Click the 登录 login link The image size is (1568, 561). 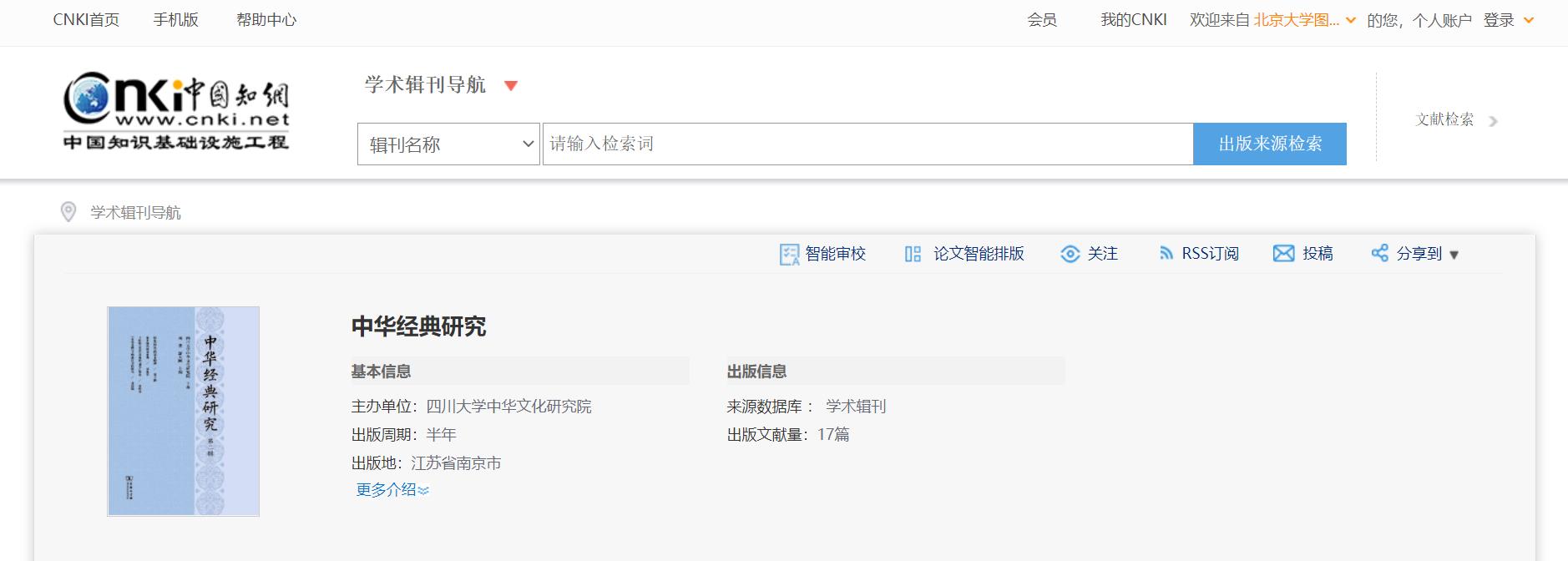[x=1499, y=20]
